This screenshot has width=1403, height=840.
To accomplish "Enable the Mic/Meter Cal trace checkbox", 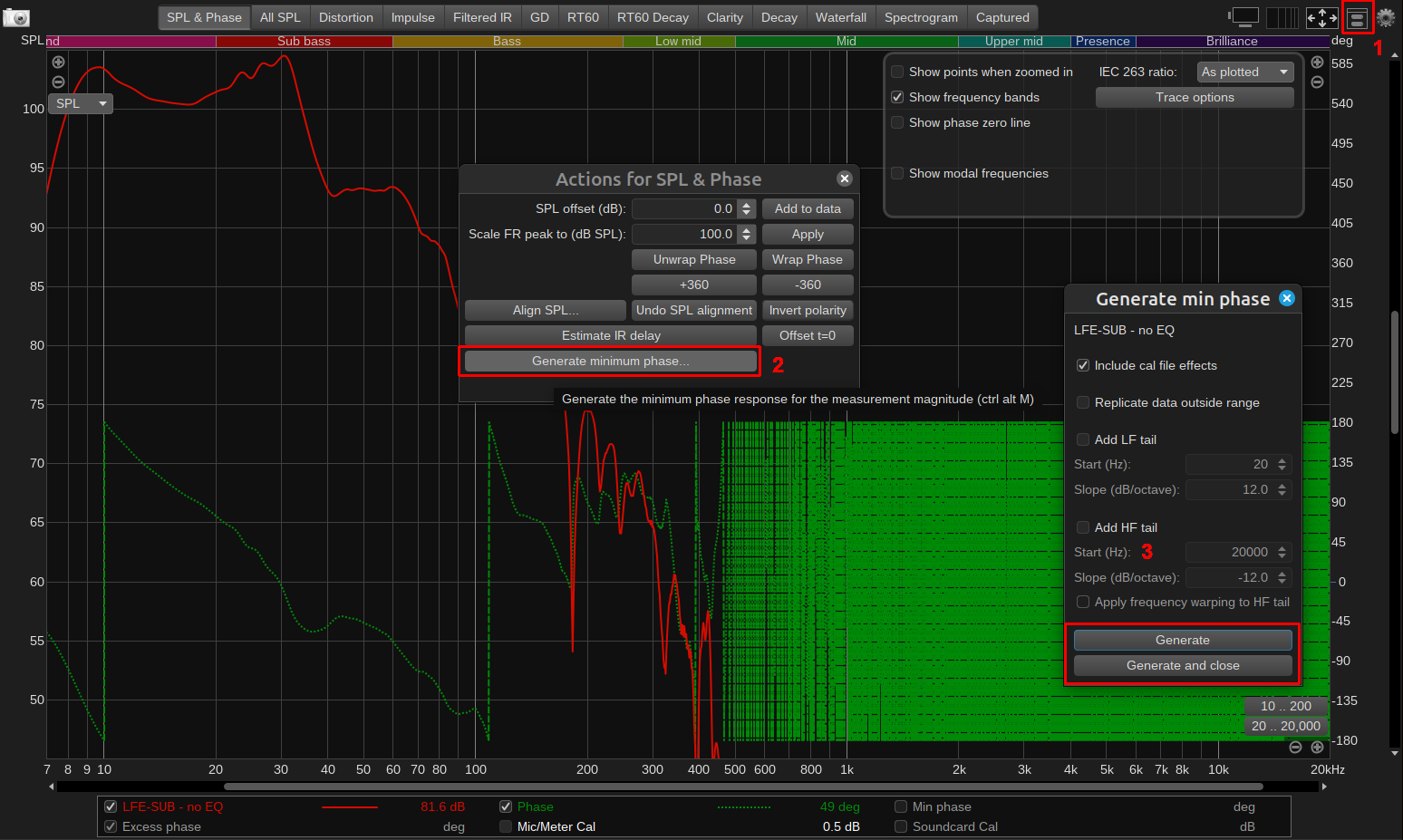I will pyautogui.click(x=506, y=826).
